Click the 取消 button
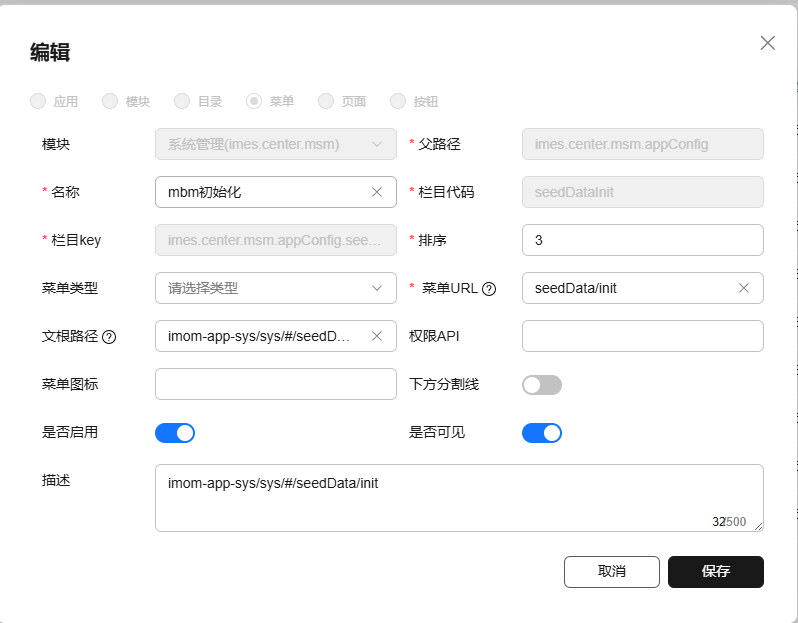 [x=612, y=572]
